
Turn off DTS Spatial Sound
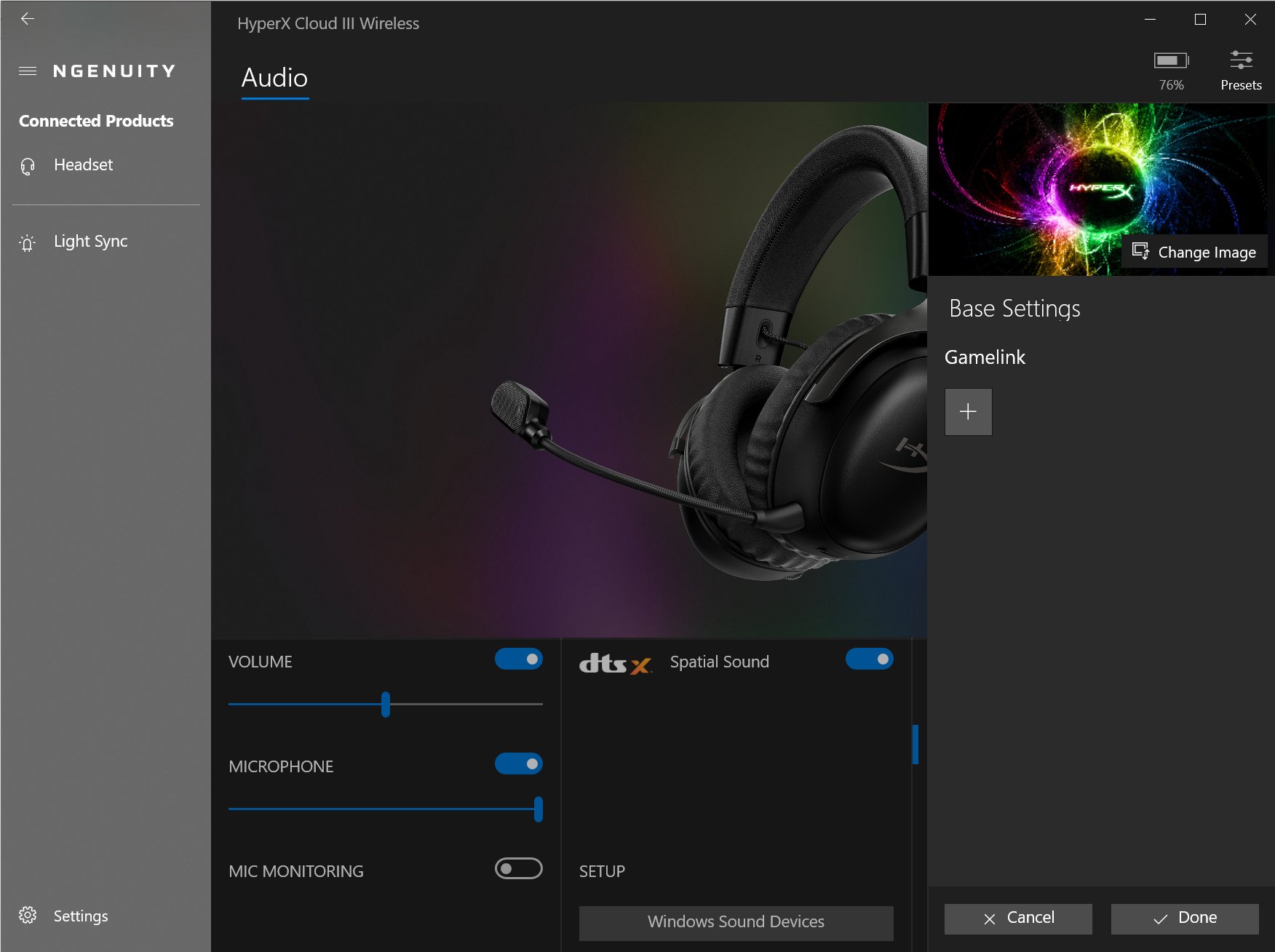tap(870, 659)
